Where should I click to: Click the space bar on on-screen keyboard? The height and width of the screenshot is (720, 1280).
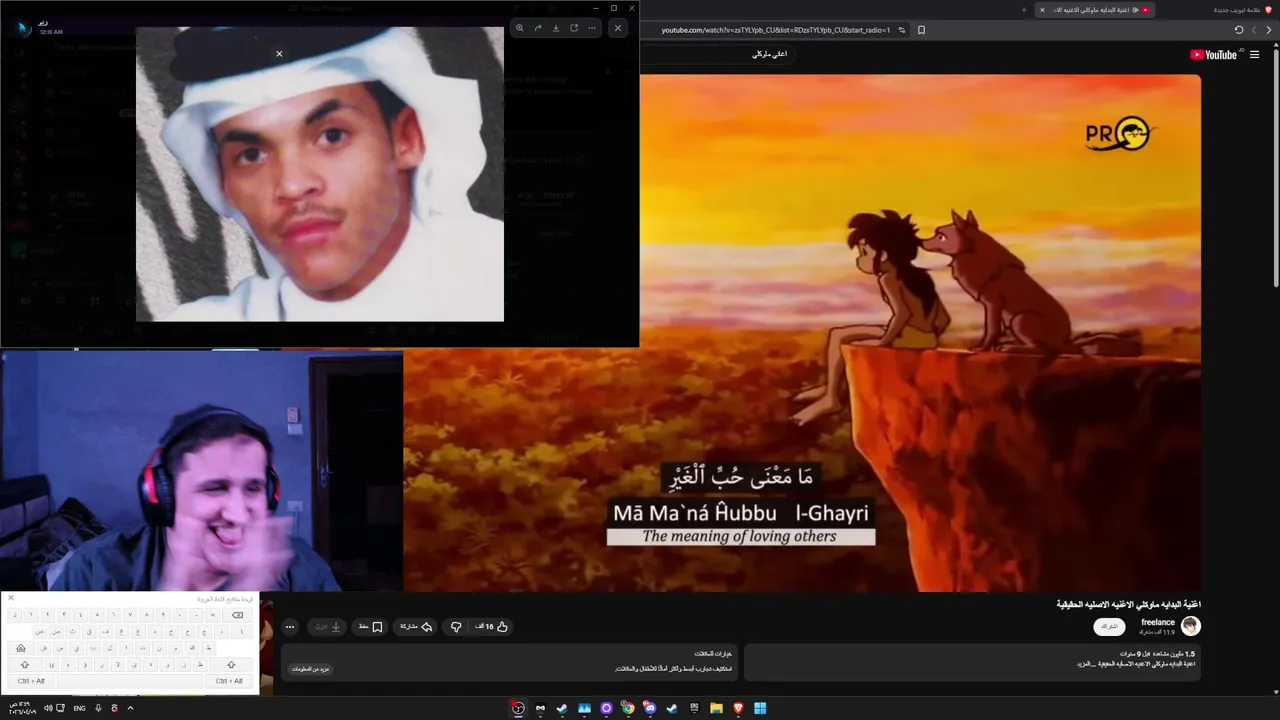(130, 681)
